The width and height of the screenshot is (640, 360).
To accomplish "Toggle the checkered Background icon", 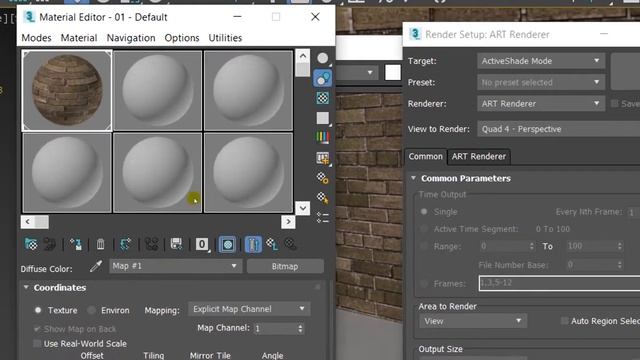I will 322,98.
